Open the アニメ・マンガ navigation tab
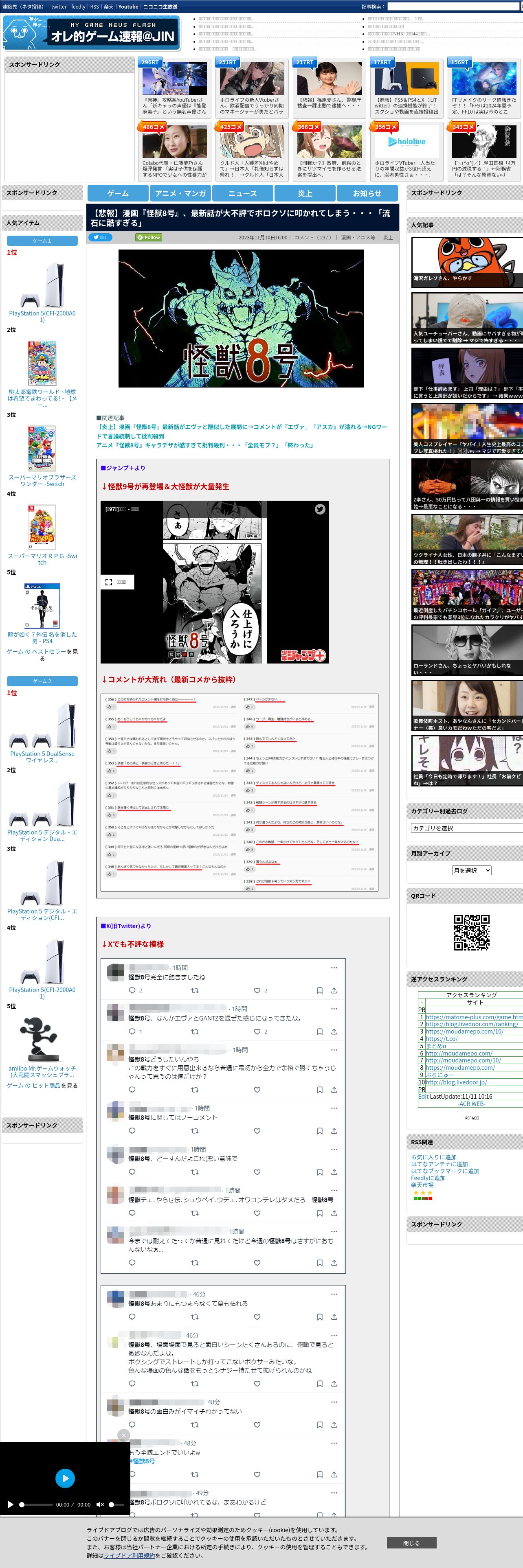 point(181,193)
